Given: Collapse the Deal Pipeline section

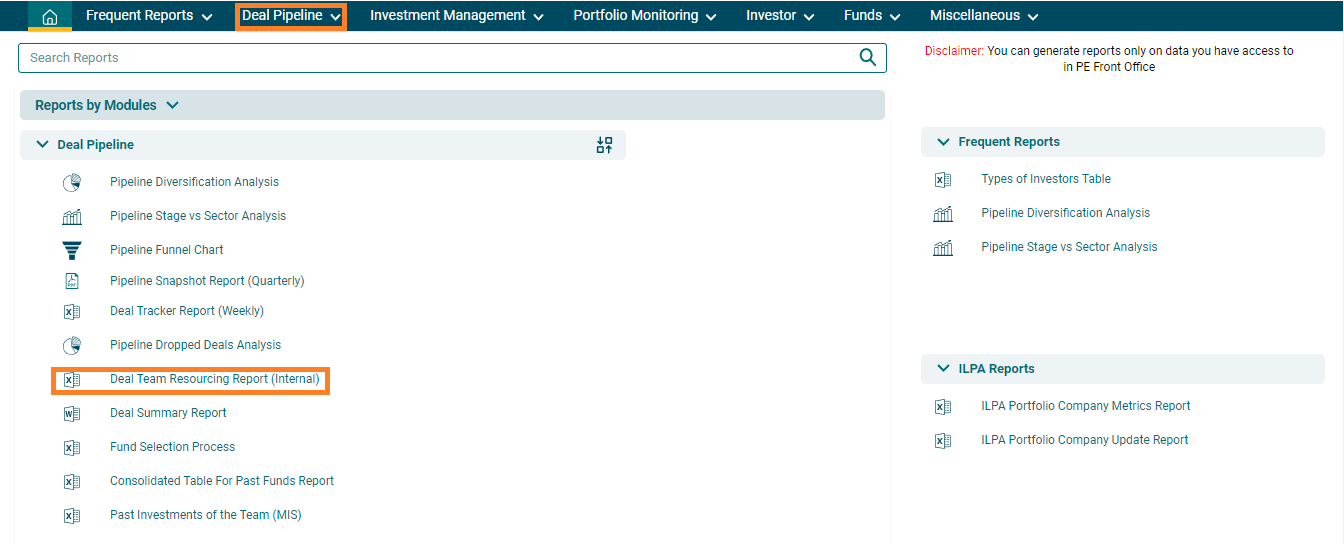Looking at the screenshot, I should (x=42, y=145).
